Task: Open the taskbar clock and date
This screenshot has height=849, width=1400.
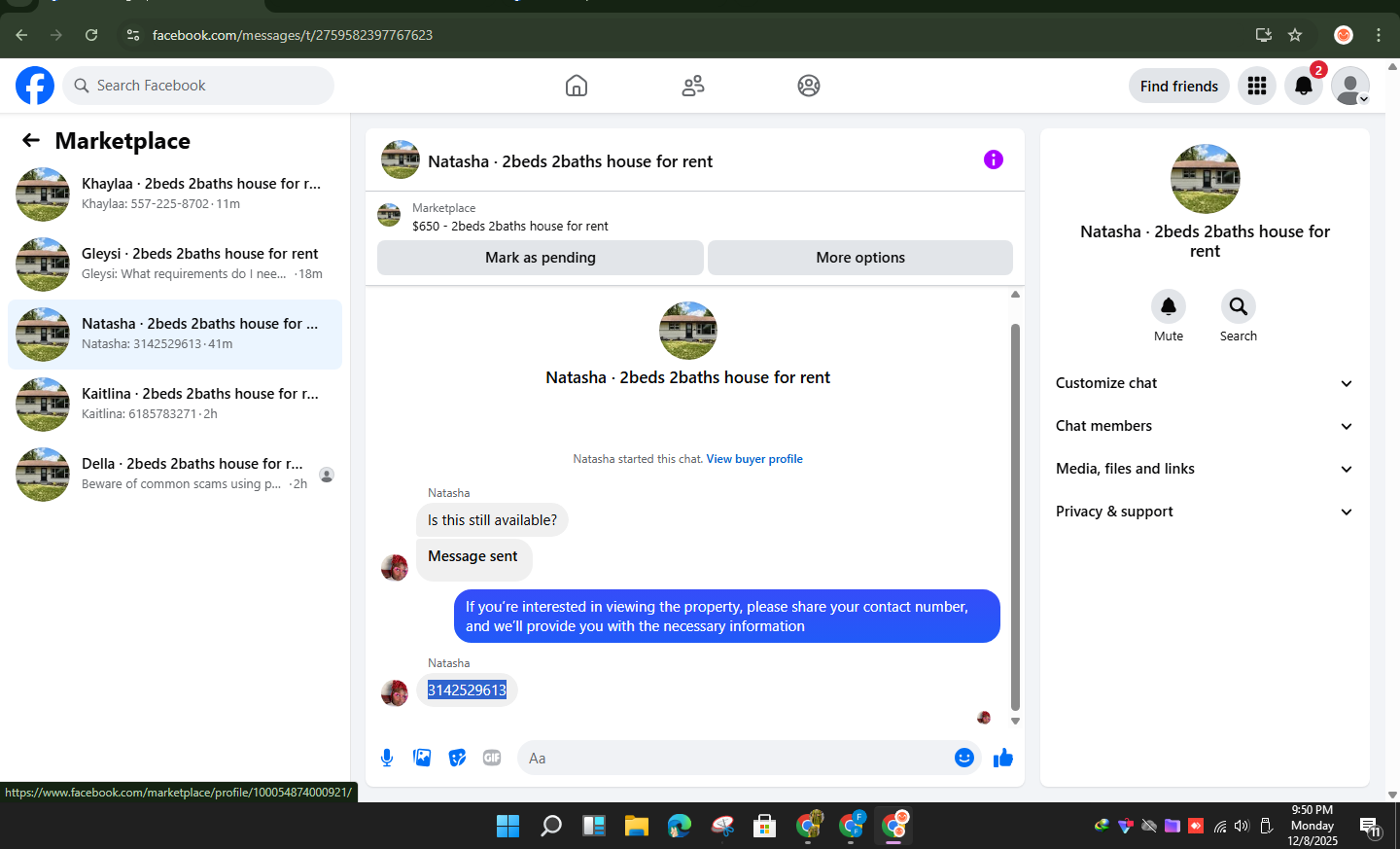Action: [1312, 826]
